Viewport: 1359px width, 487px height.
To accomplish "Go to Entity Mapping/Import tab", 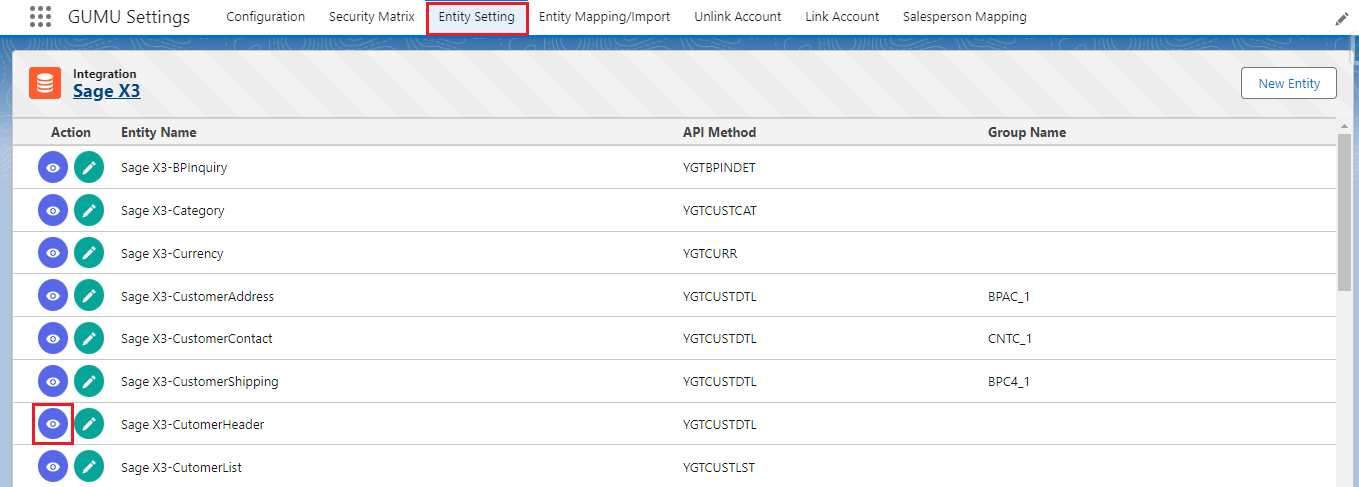I will coord(604,17).
